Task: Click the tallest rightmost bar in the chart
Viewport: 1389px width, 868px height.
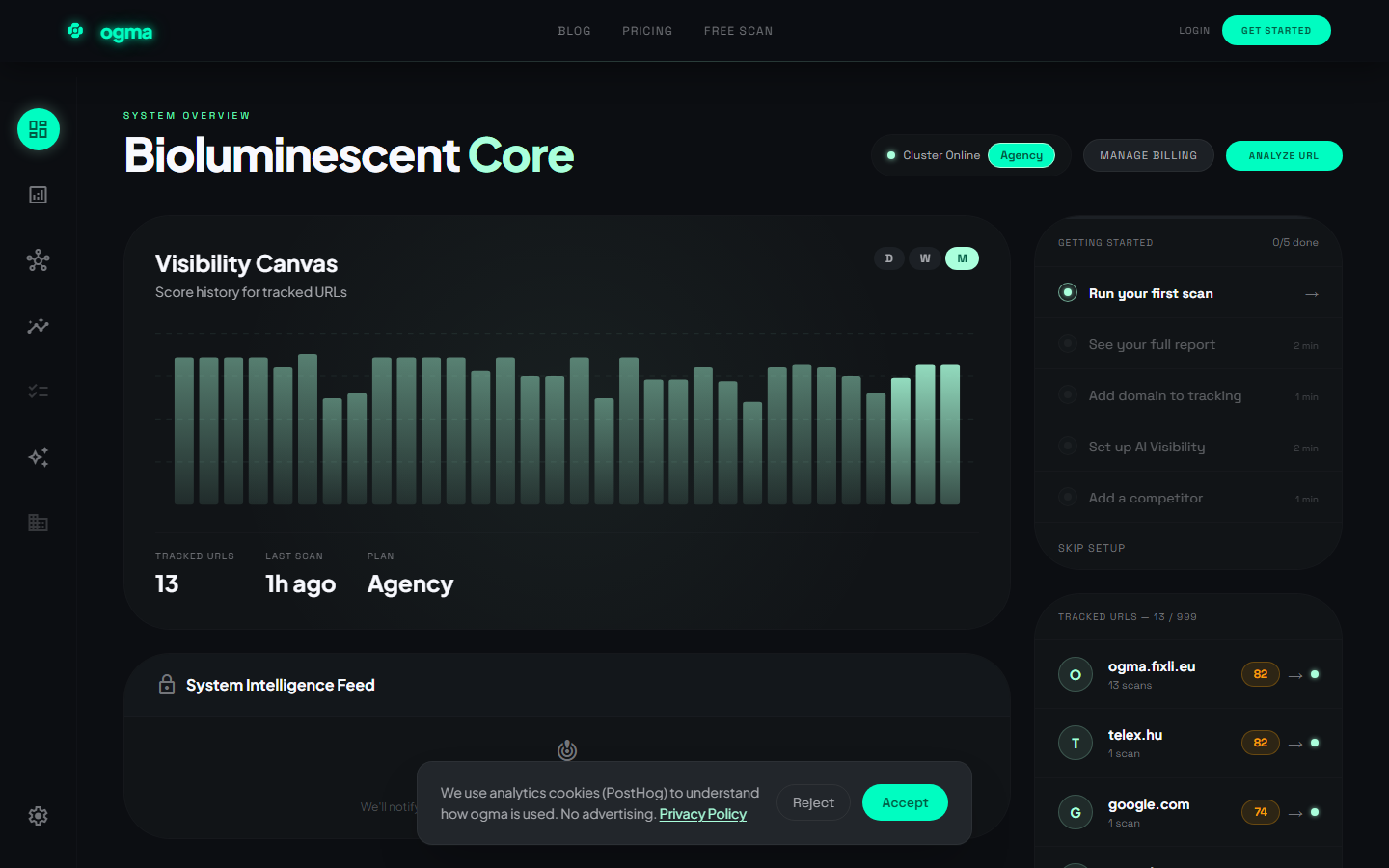Action: [x=950, y=434]
